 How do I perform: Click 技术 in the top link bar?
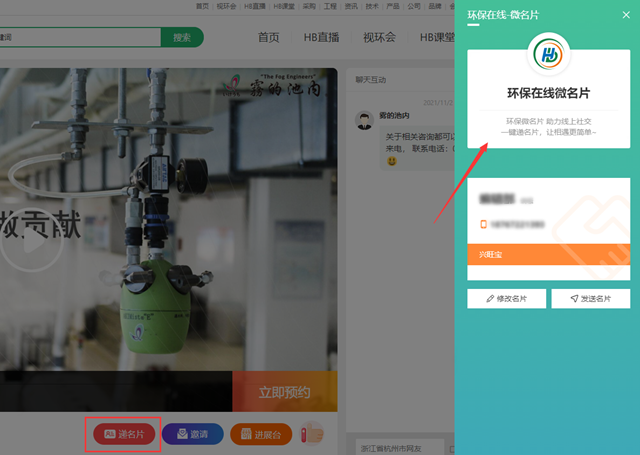371,6
